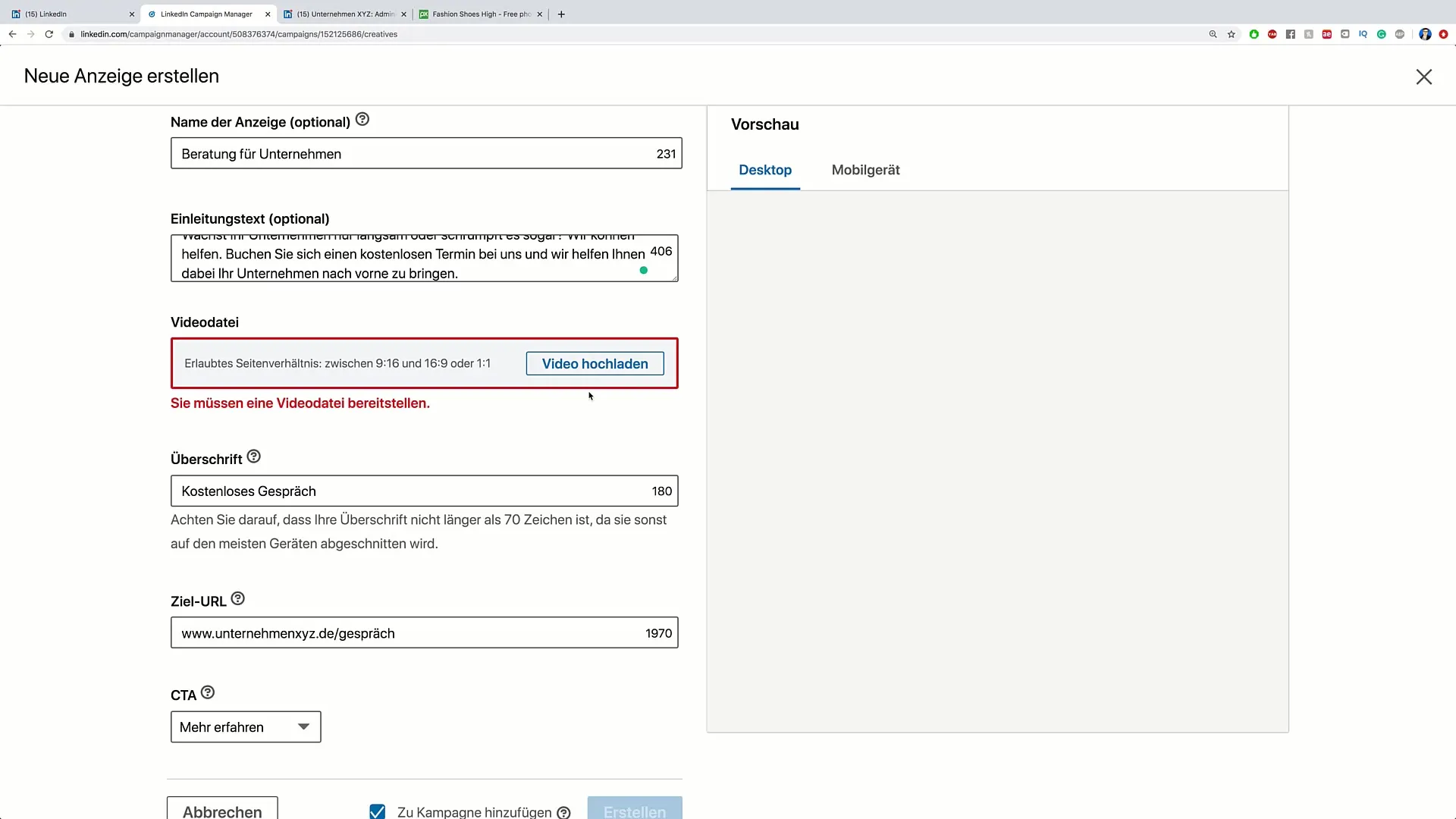
Task: Open the Facebook extension icon
Action: point(1290,34)
